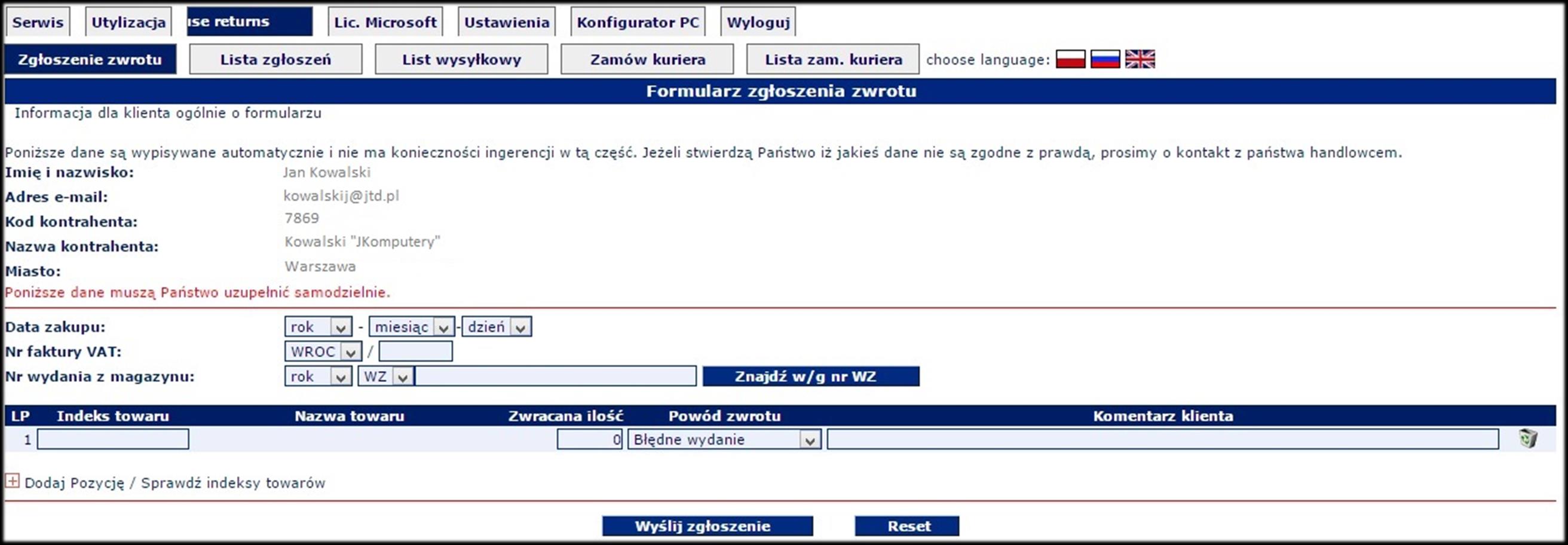Image resolution: width=1568 pixels, height=545 pixels.
Task: Open the Serwis tab
Action: pos(38,22)
